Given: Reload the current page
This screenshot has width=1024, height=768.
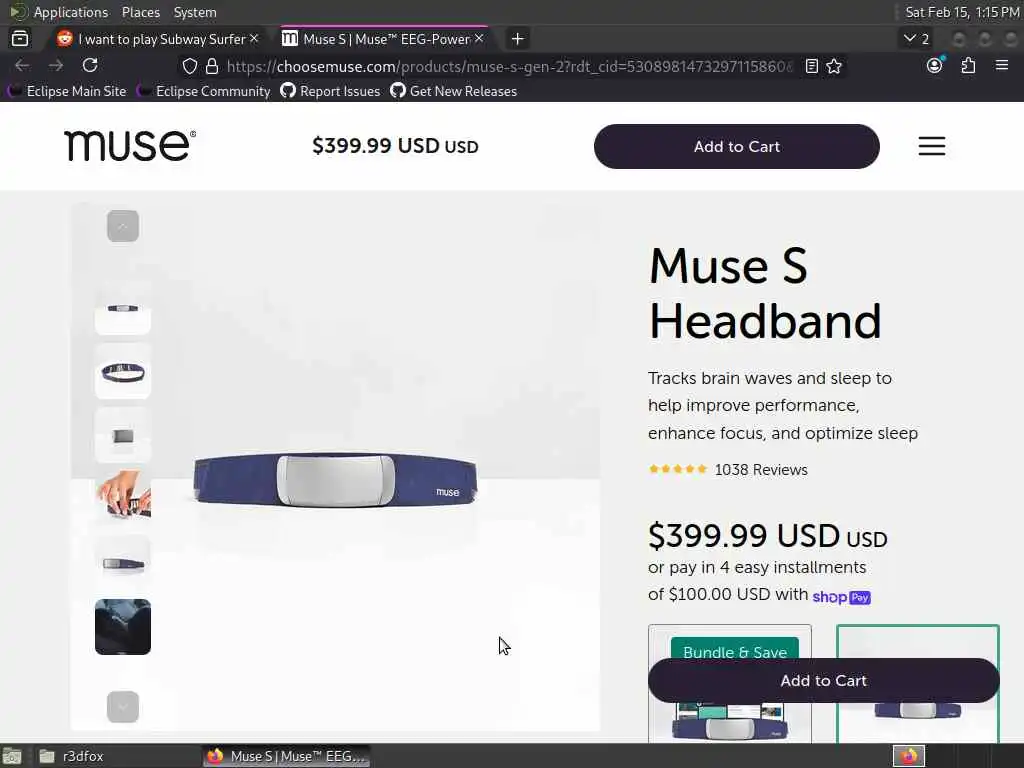Looking at the screenshot, I should (x=90, y=65).
